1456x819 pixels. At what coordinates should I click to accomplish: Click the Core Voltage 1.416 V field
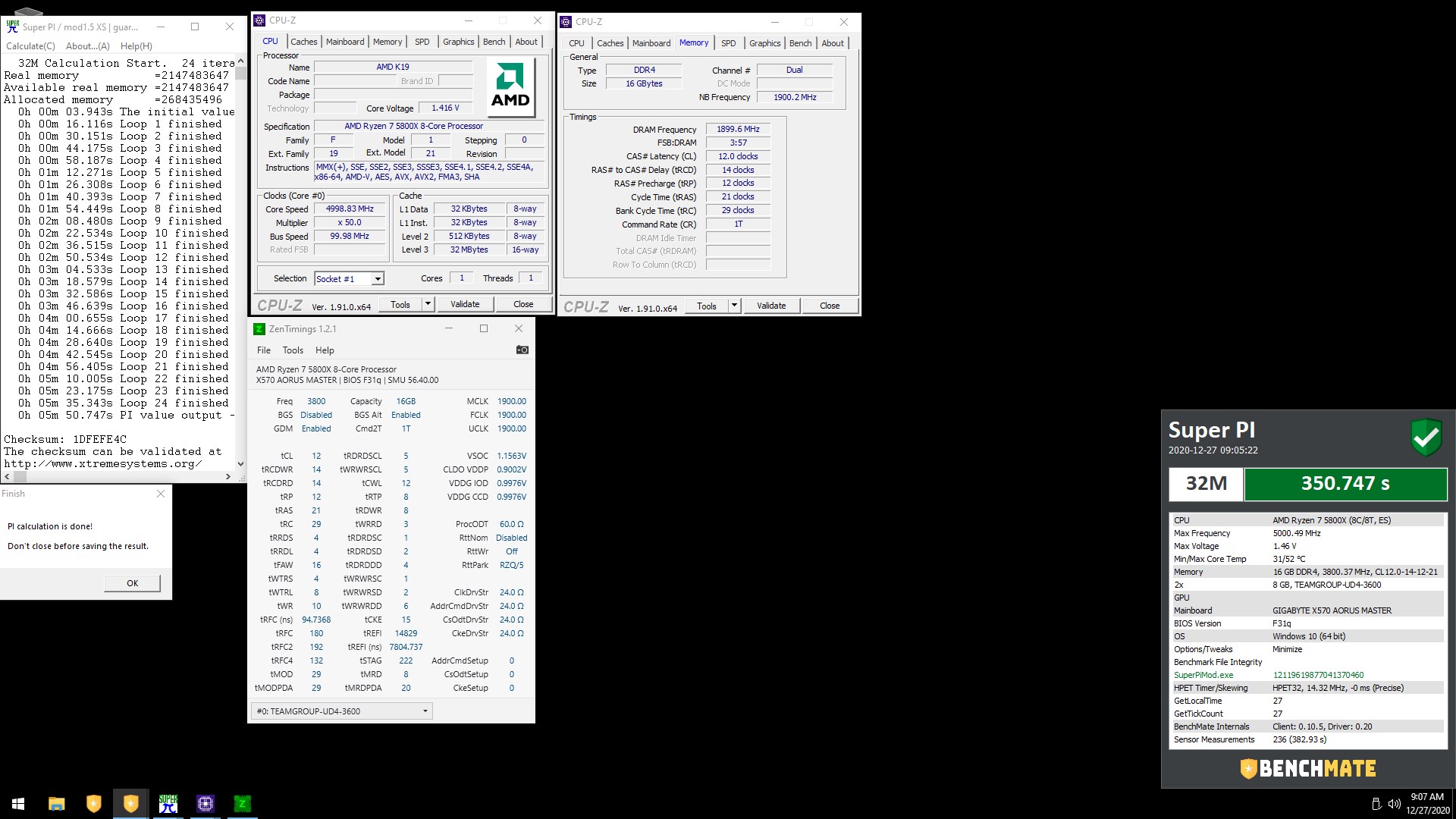click(x=445, y=108)
